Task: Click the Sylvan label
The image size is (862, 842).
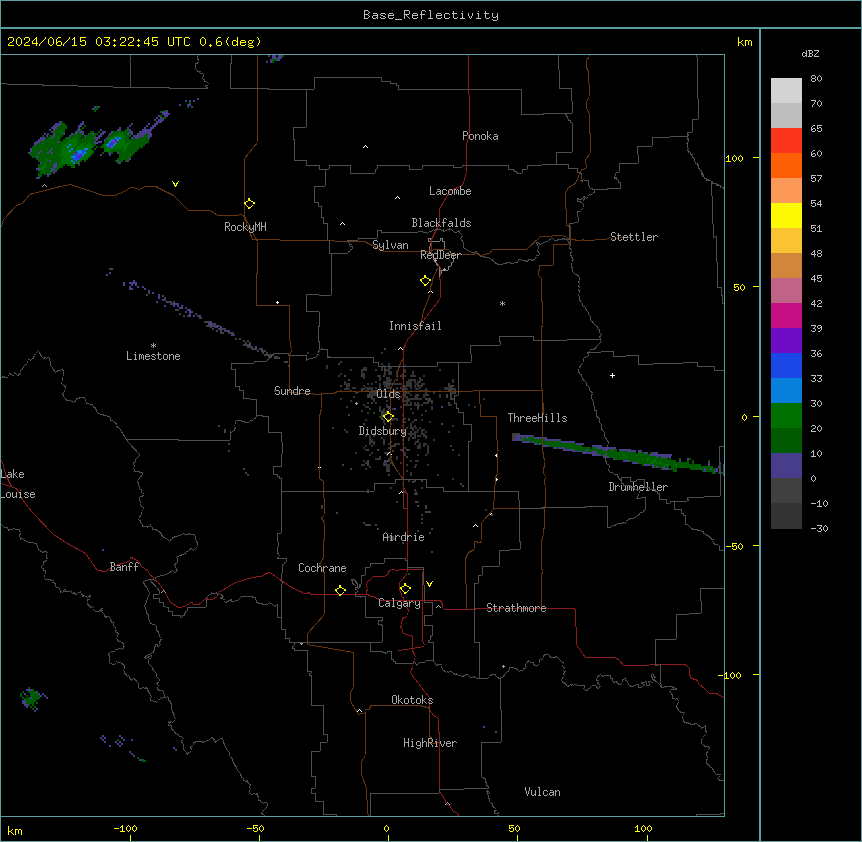Action: click(x=390, y=245)
